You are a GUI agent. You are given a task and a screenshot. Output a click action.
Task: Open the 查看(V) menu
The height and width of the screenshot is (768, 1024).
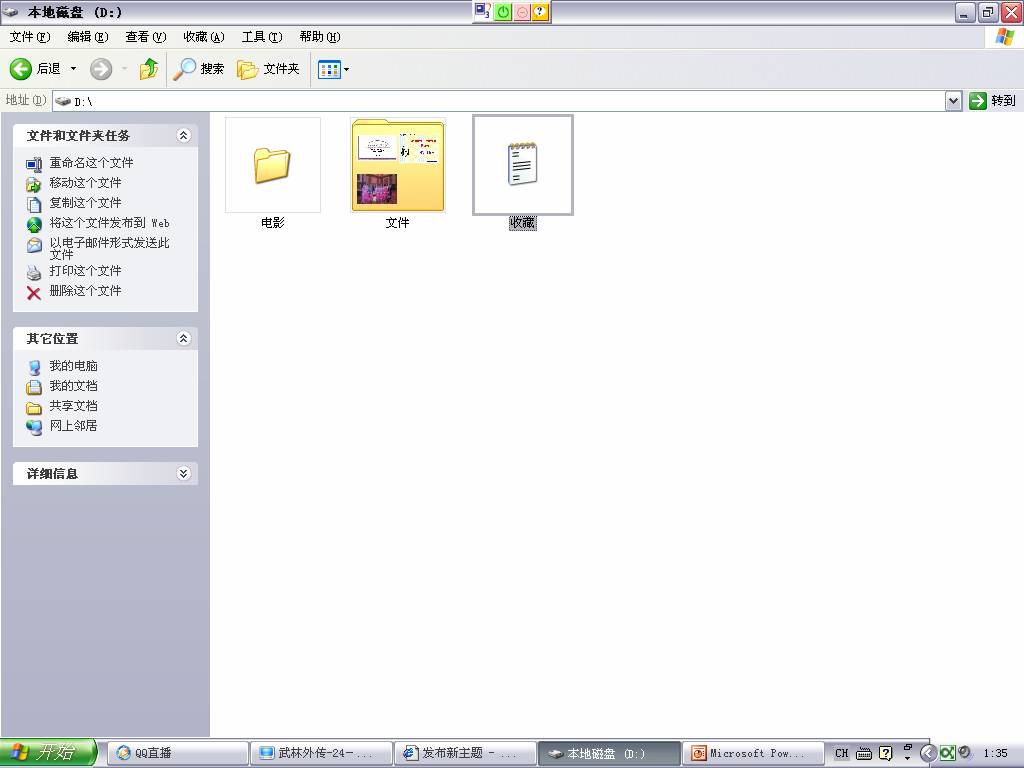[x=146, y=37]
